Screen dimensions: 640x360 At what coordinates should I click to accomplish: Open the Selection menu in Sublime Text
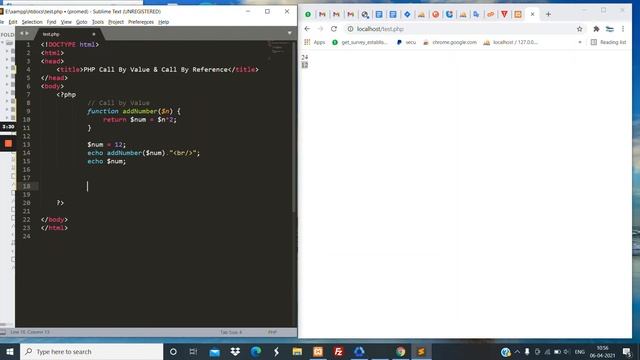(x=32, y=22)
